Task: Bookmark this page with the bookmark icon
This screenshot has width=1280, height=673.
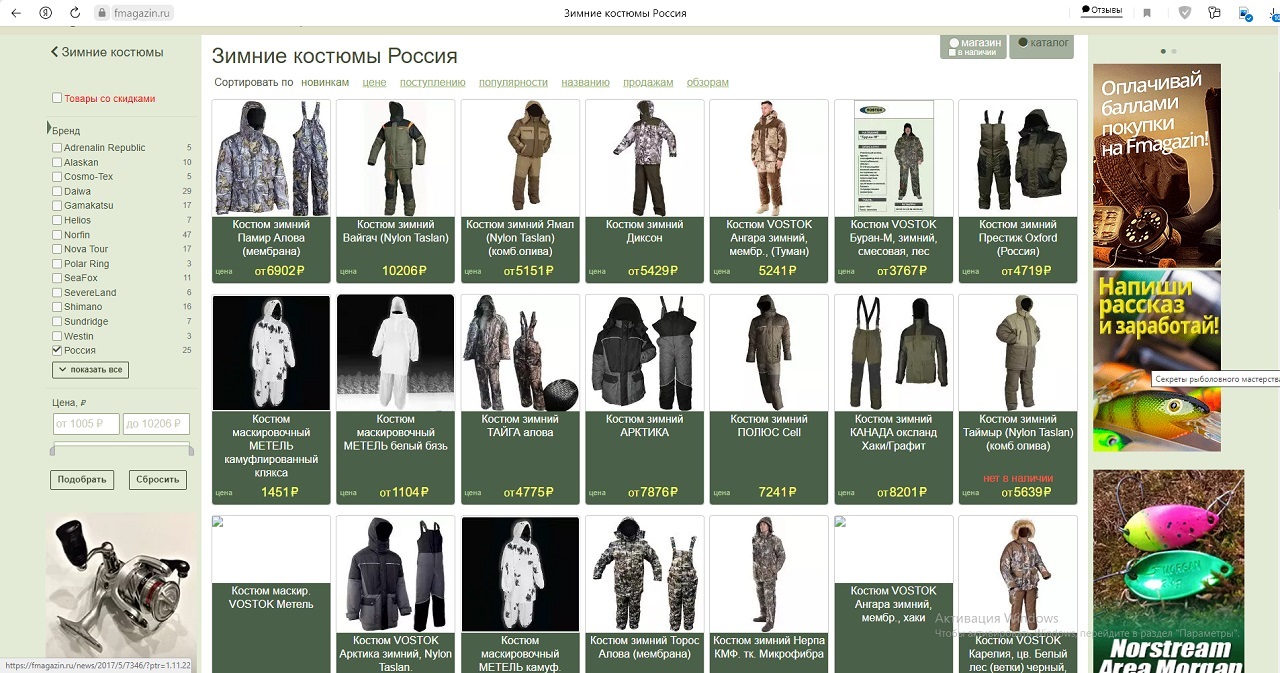Action: coord(1147,13)
